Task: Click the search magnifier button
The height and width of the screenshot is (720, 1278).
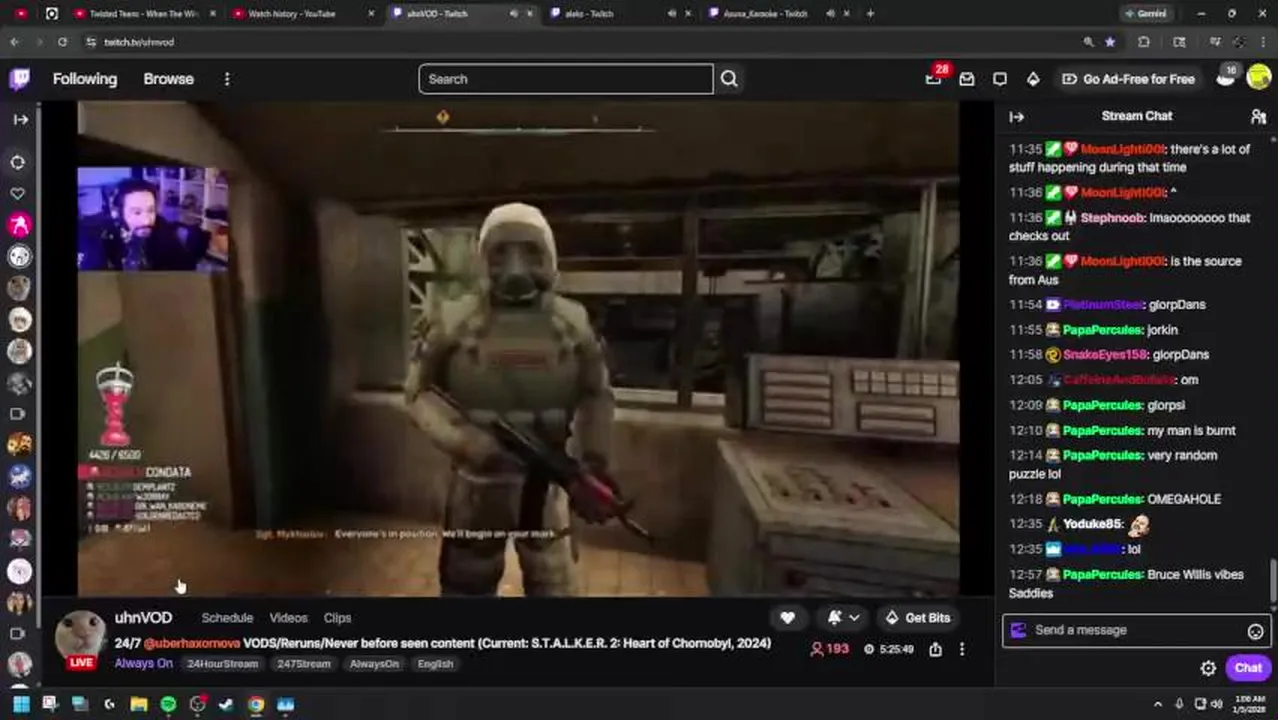Action: point(729,79)
